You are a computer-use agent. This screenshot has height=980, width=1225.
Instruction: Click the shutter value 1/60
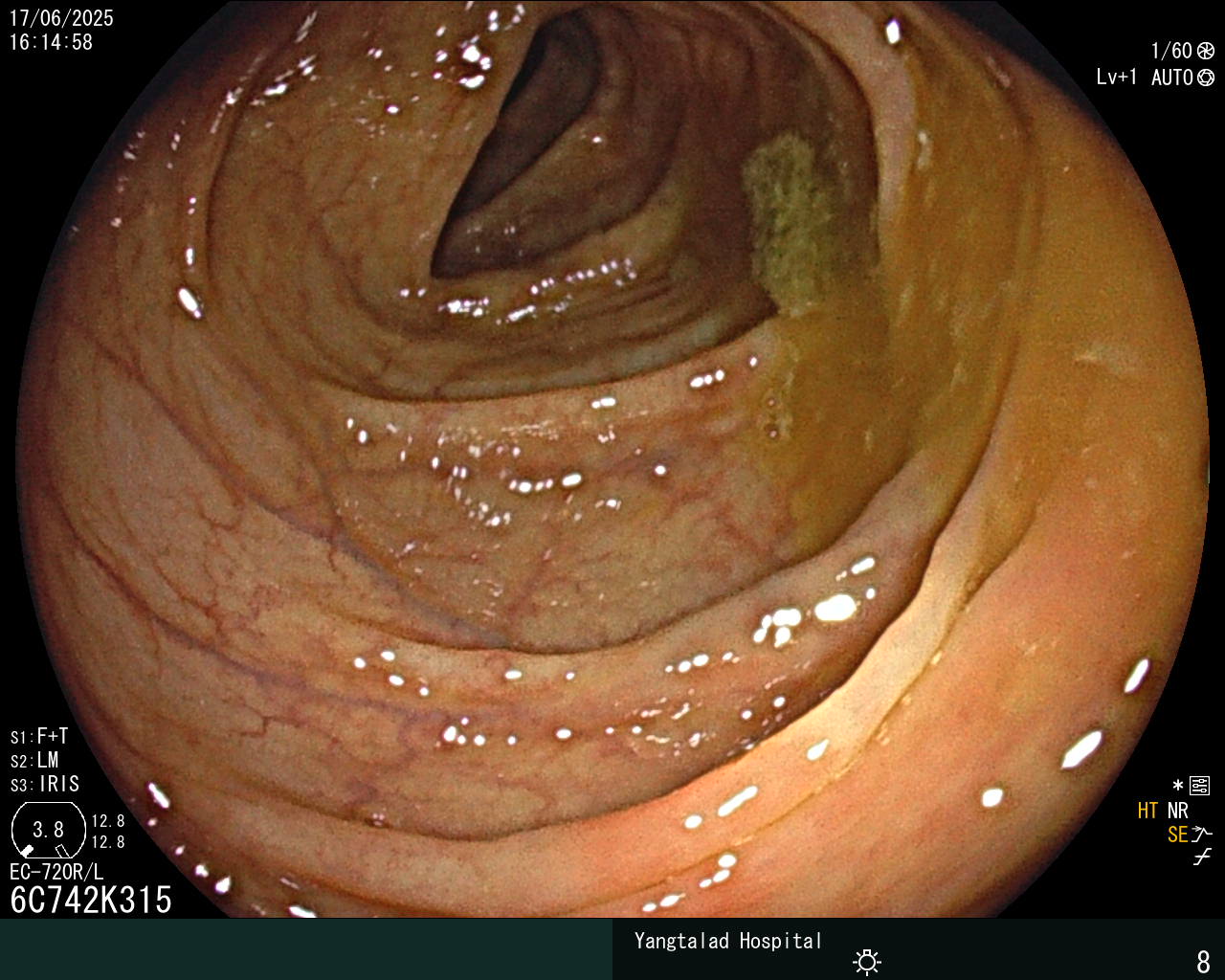pyautogui.click(x=1171, y=51)
